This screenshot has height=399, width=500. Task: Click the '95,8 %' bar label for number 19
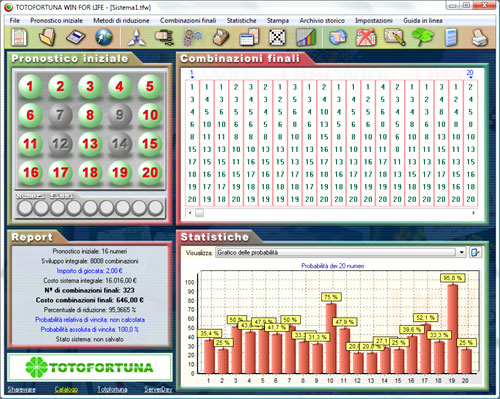[453, 278]
